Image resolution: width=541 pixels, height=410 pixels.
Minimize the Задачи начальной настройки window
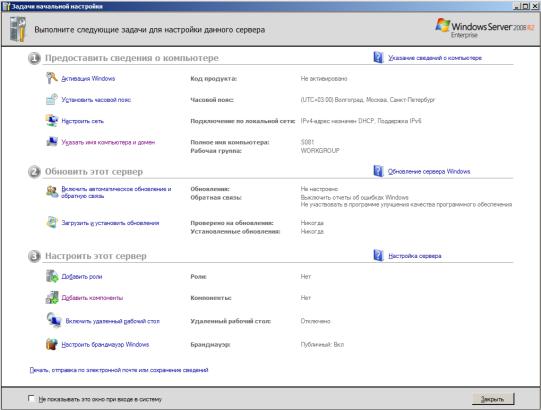coord(517,6)
